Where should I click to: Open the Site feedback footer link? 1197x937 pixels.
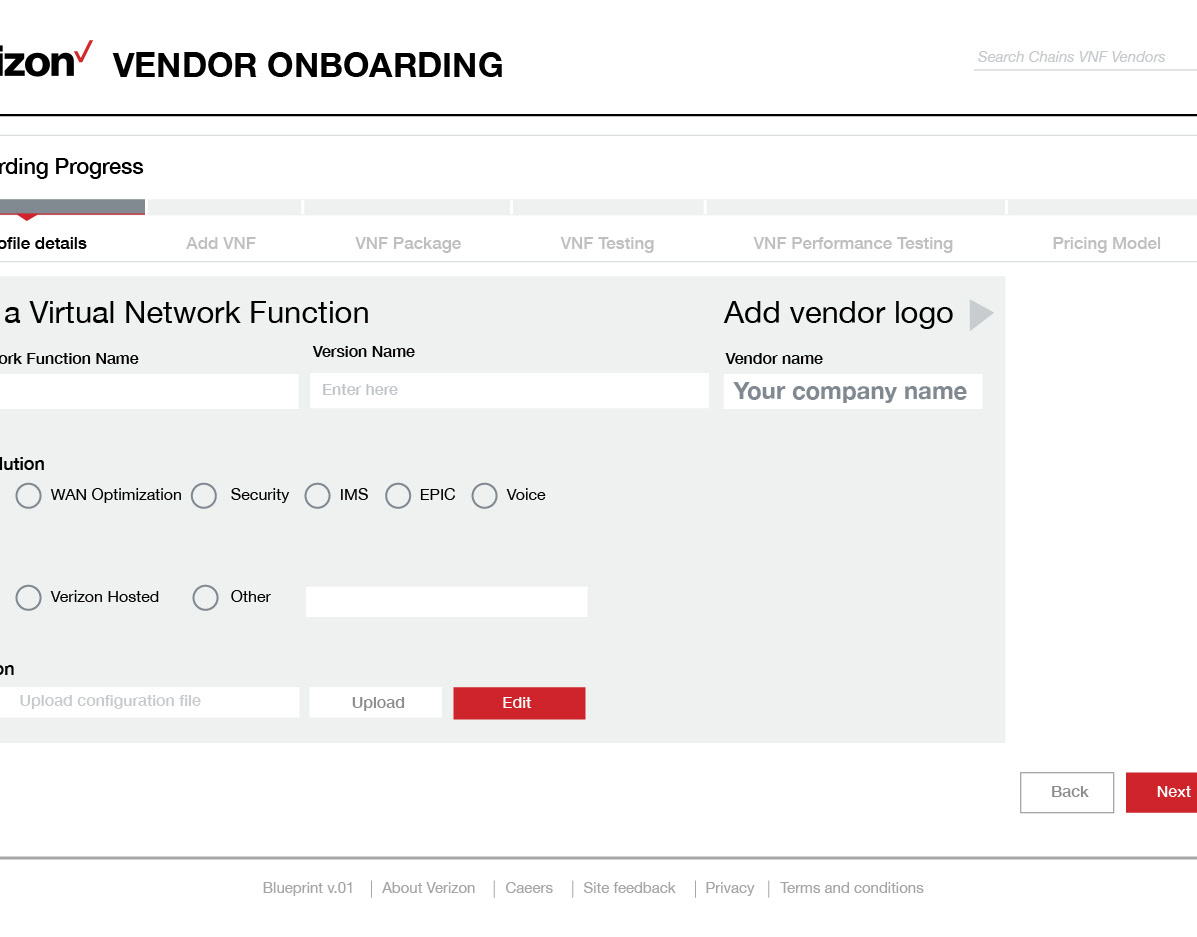pyautogui.click(x=629, y=888)
